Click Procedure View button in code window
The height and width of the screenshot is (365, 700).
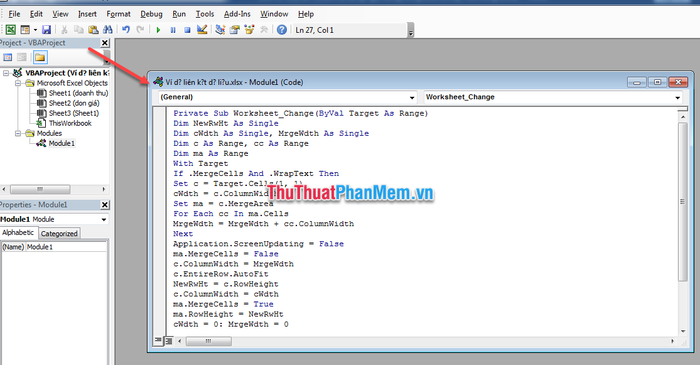tap(158, 341)
